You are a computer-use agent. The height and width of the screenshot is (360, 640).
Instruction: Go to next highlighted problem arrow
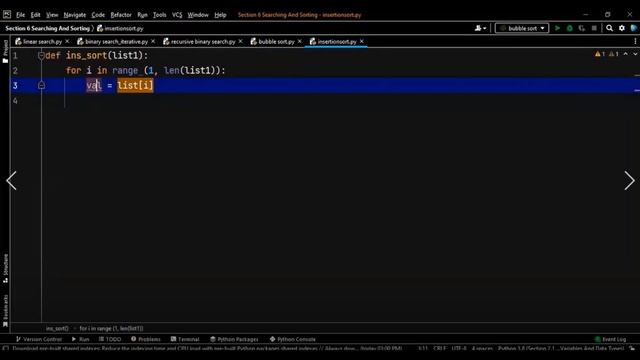click(635, 54)
